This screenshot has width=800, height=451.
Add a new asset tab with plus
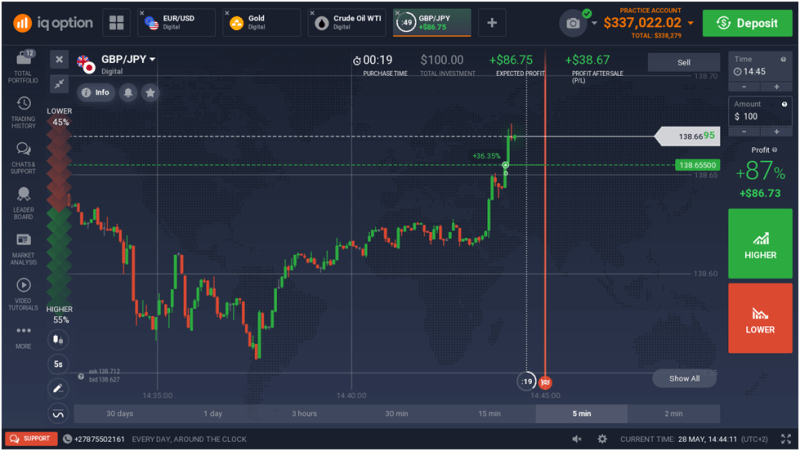[x=492, y=22]
